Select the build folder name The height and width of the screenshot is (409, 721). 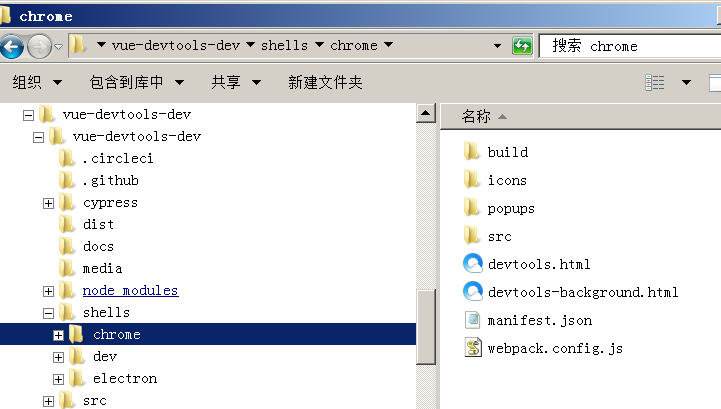[x=508, y=152]
